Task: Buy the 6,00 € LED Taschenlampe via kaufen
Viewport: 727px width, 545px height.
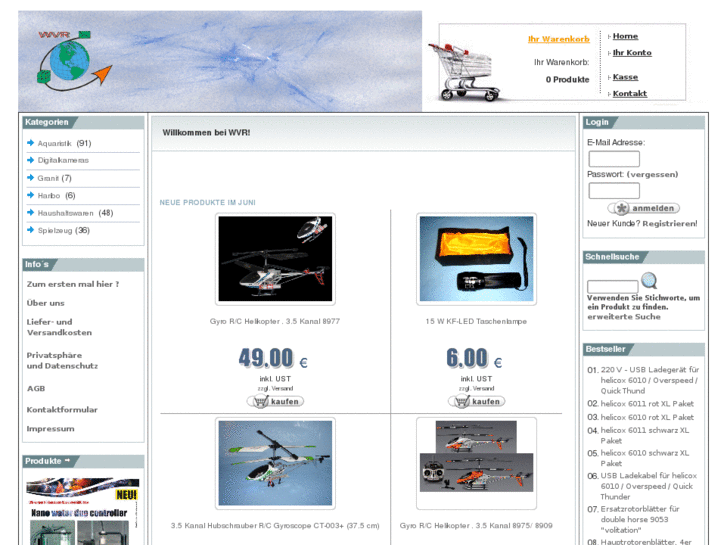Action: pos(477,401)
